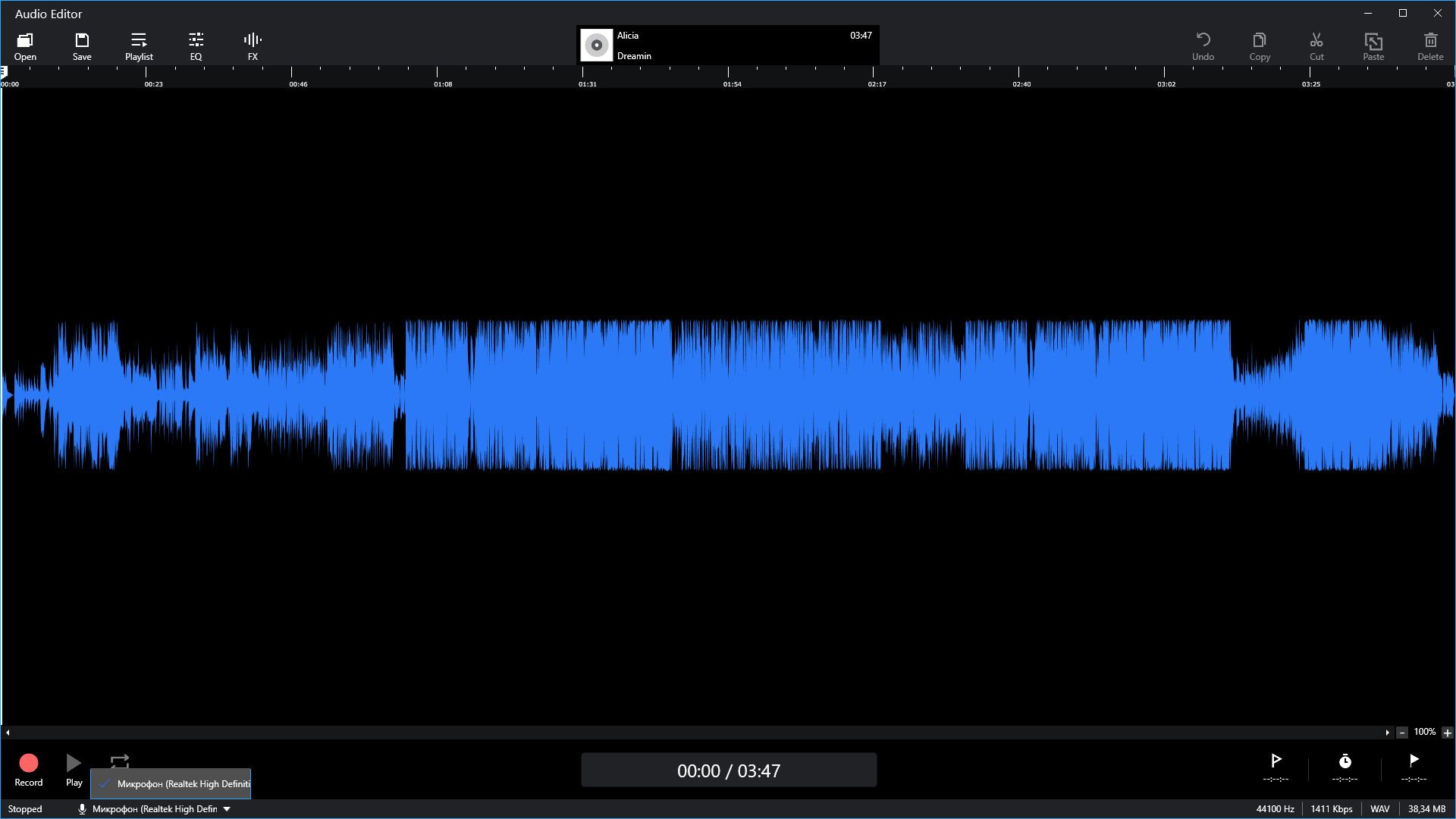Cut the audio selection
This screenshot has height=819, width=1456.
(x=1316, y=45)
